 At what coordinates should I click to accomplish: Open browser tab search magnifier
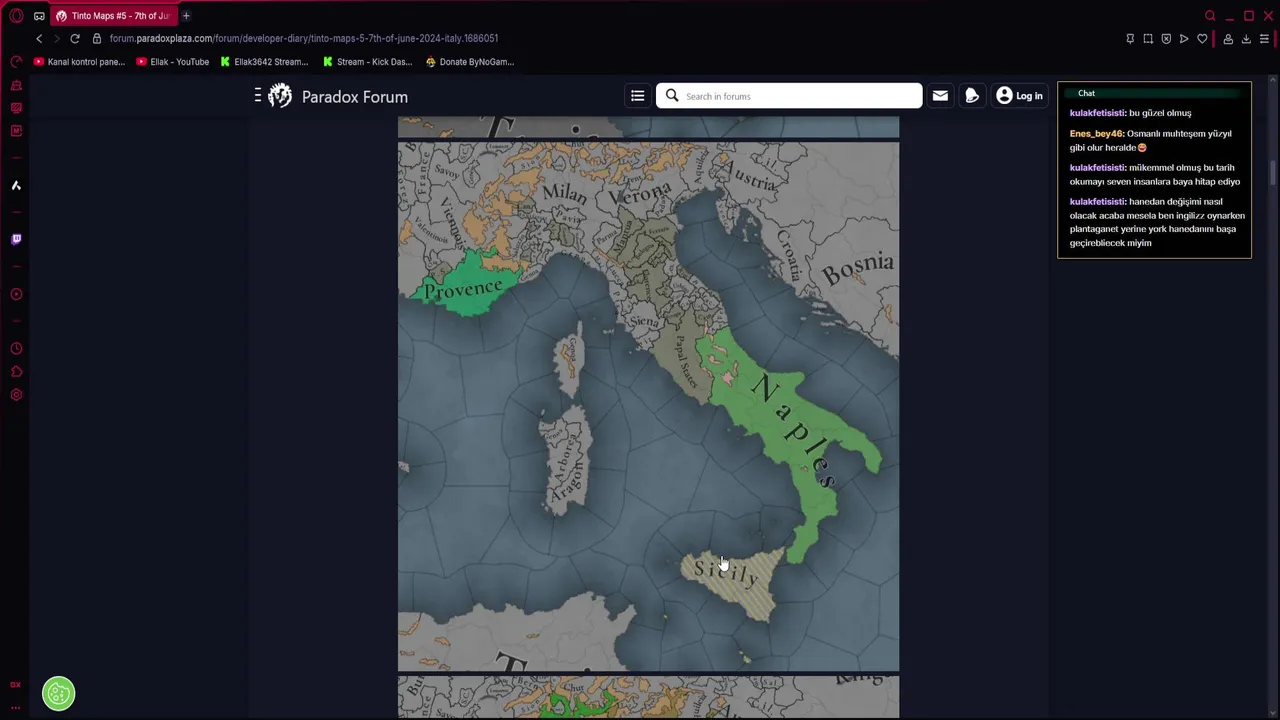(1210, 16)
